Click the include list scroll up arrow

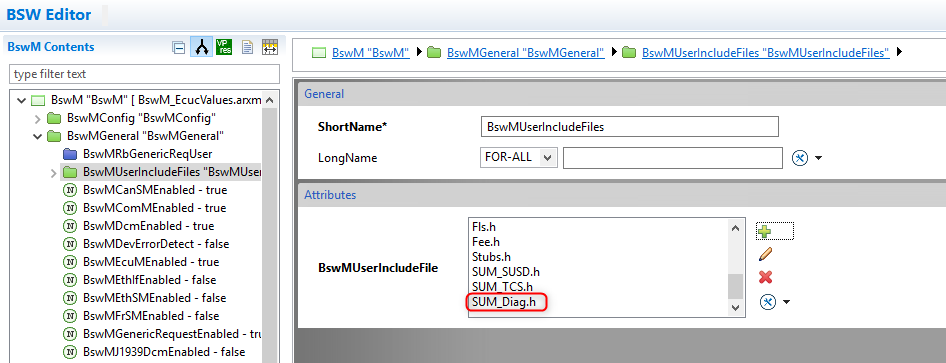coord(735,229)
